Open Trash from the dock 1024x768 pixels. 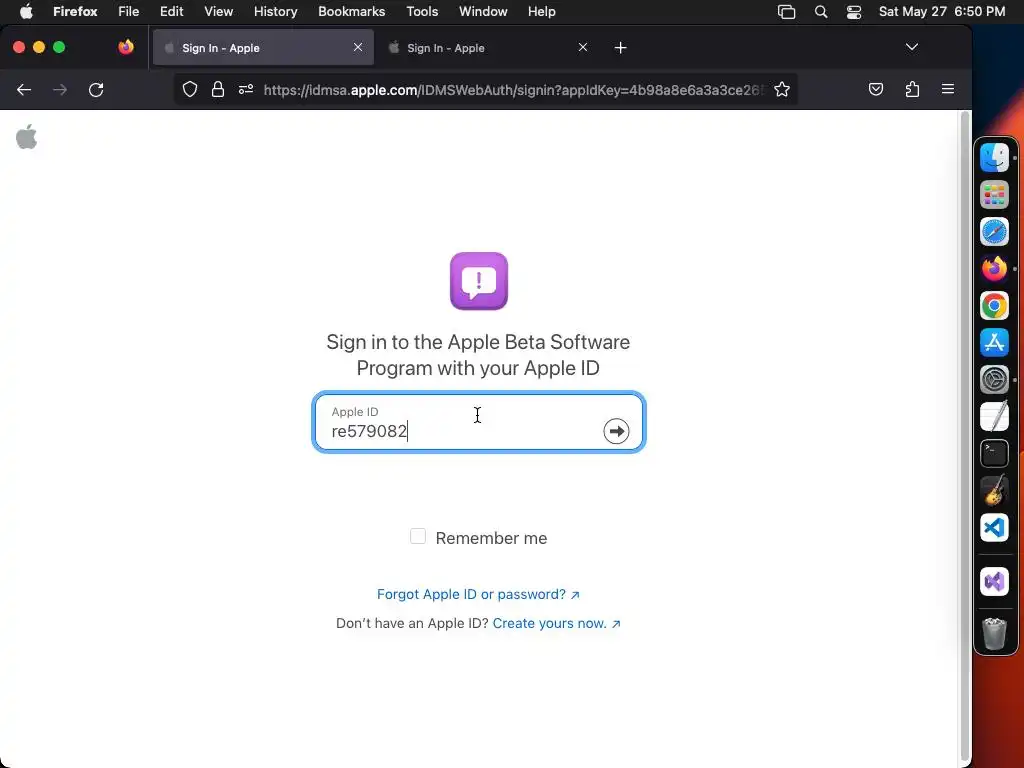(994, 633)
